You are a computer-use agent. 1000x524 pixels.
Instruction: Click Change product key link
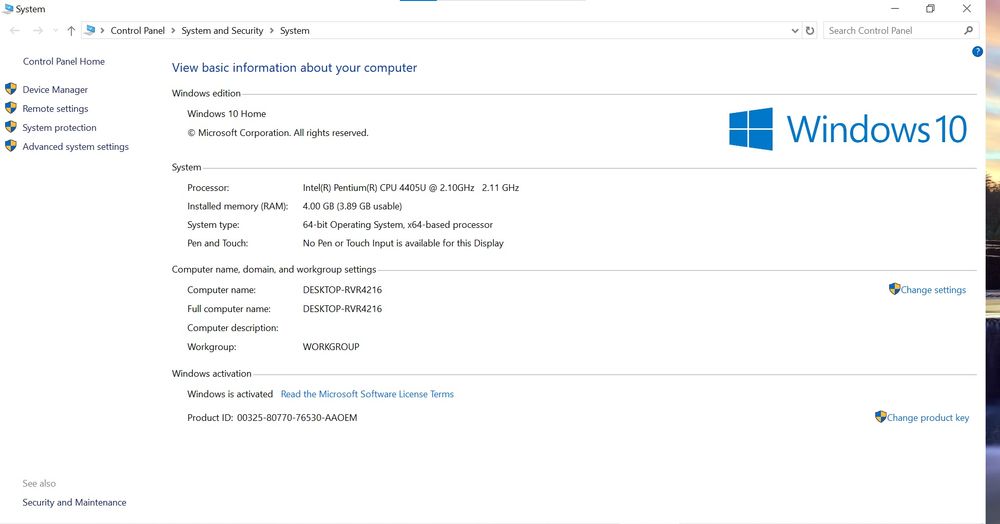pyautogui.click(x=928, y=418)
